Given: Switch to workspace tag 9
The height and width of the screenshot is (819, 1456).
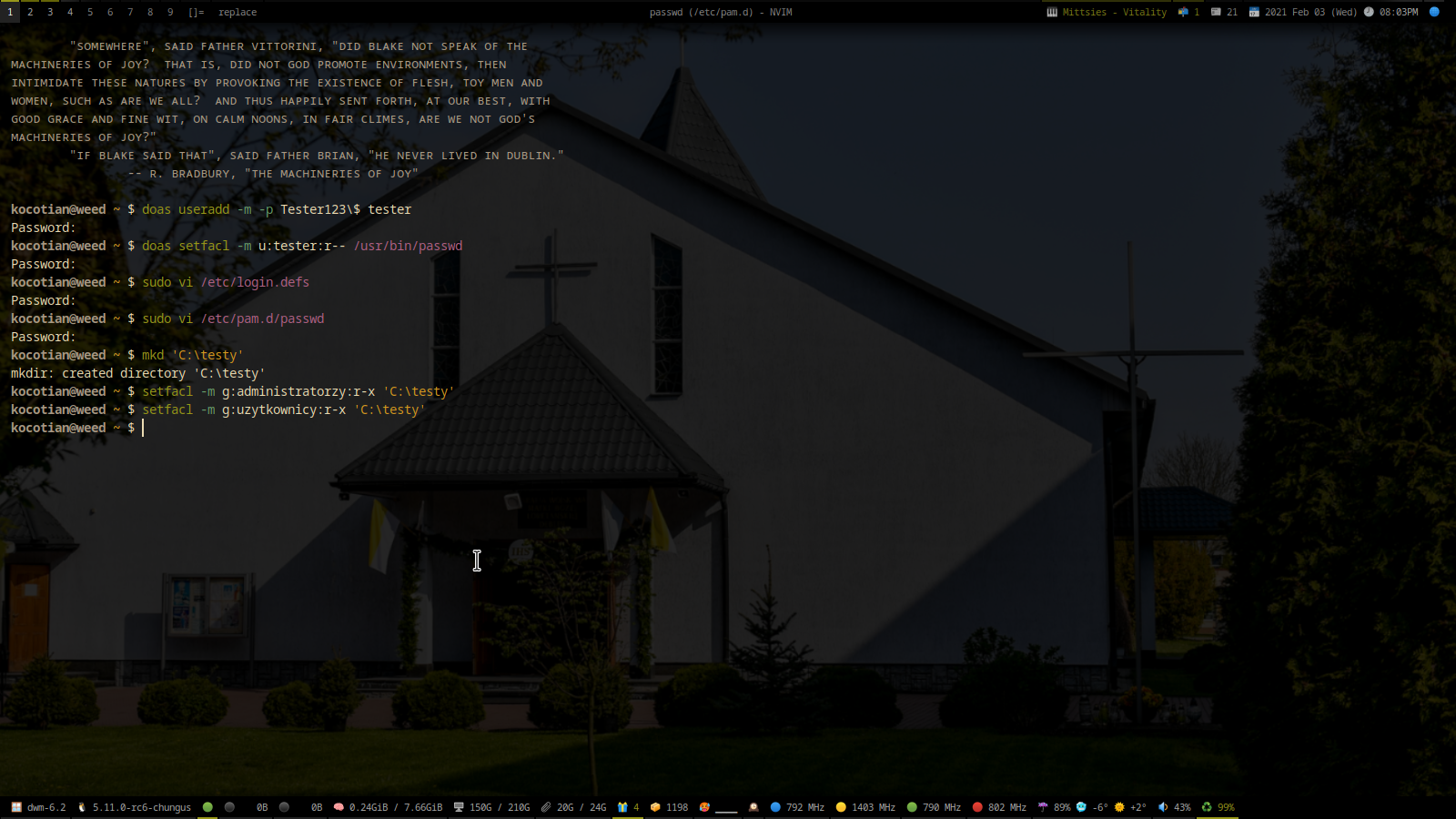Looking at the screenshot, I should click(170, 12).
